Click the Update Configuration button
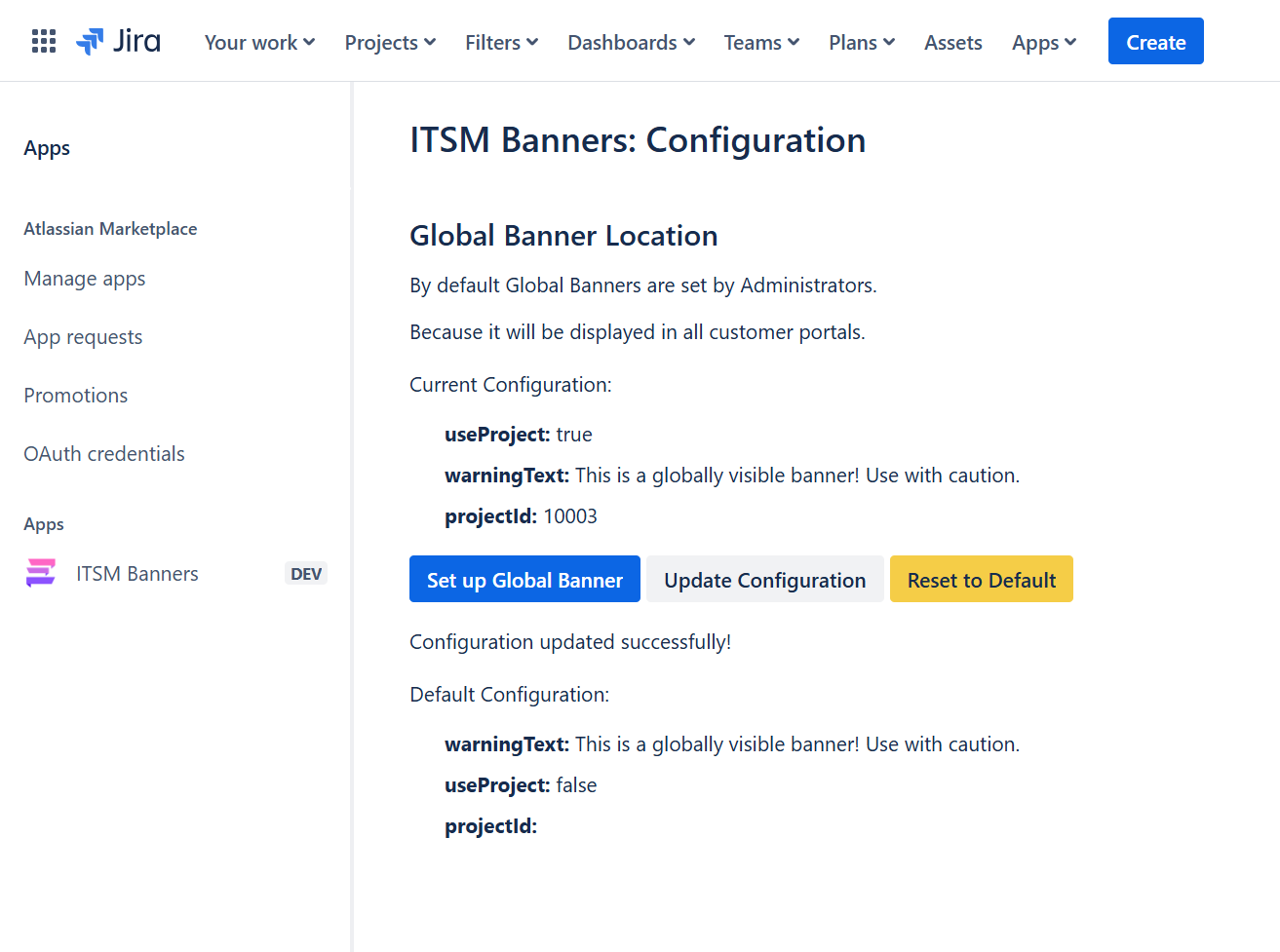1280x952 pixels. [x=765, y=579]
